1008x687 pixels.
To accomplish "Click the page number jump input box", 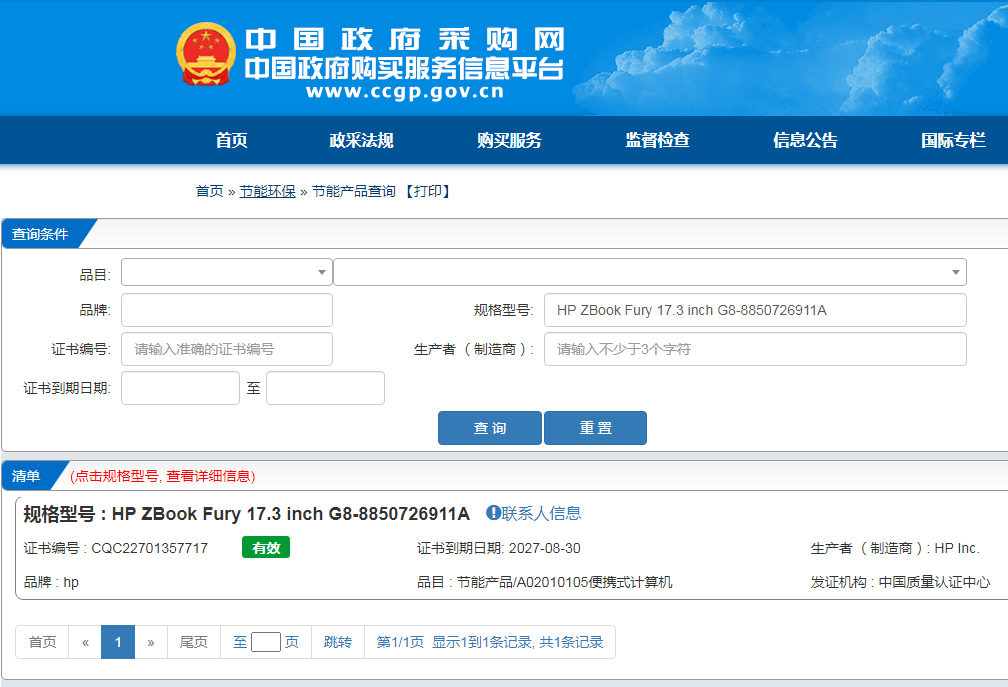I will click(266, 642).
